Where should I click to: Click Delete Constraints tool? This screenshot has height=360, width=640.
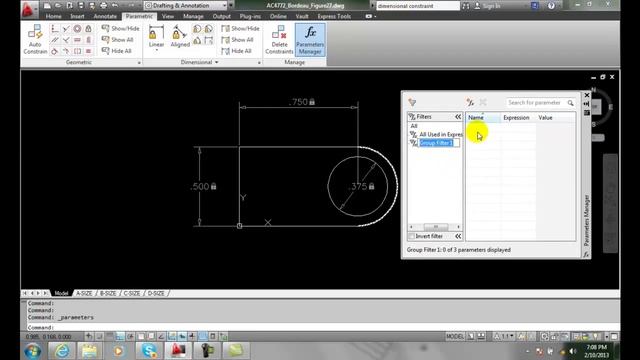pos(279,40)
